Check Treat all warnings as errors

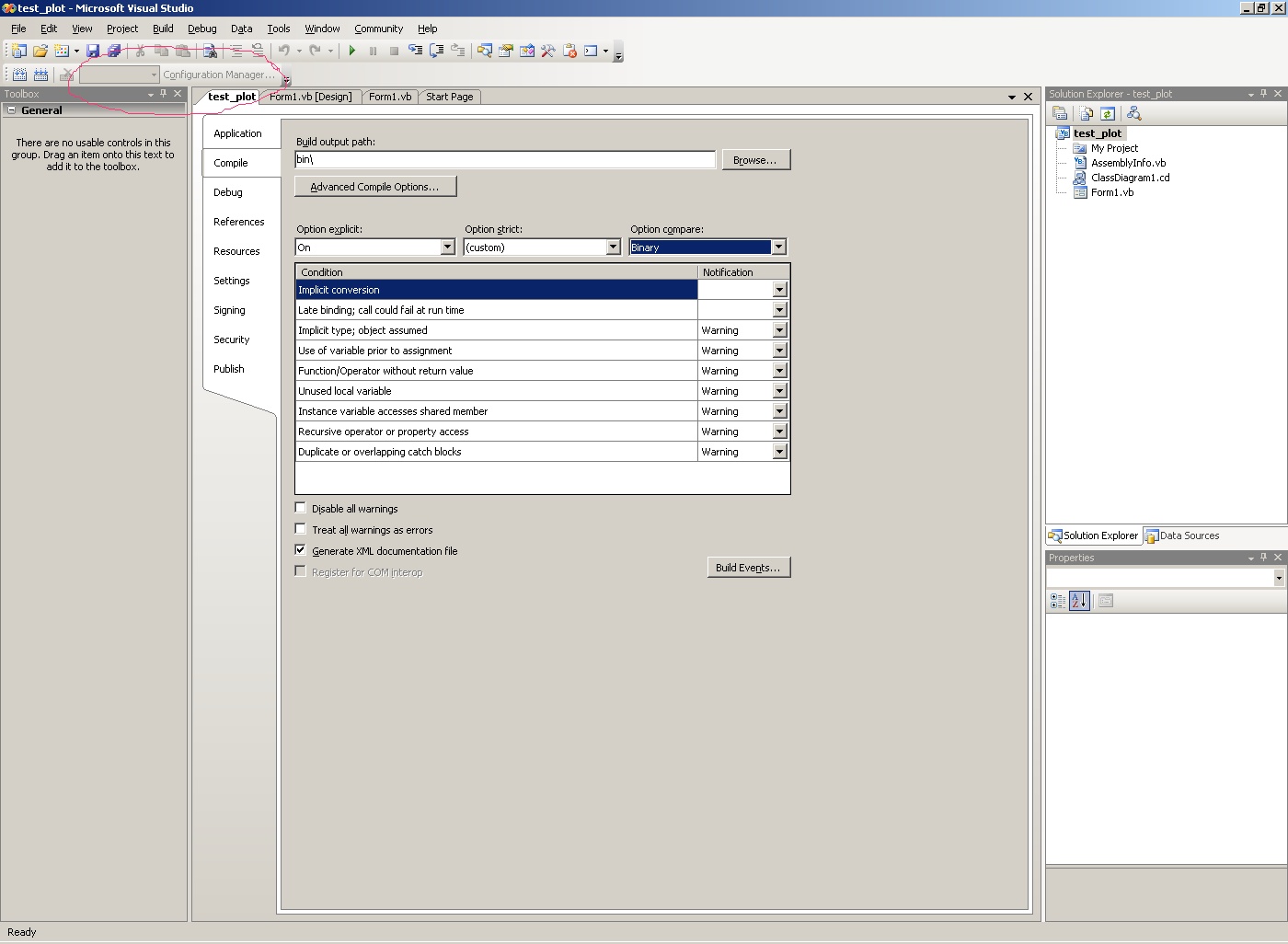pyautogui.click(x=301, y=529)
